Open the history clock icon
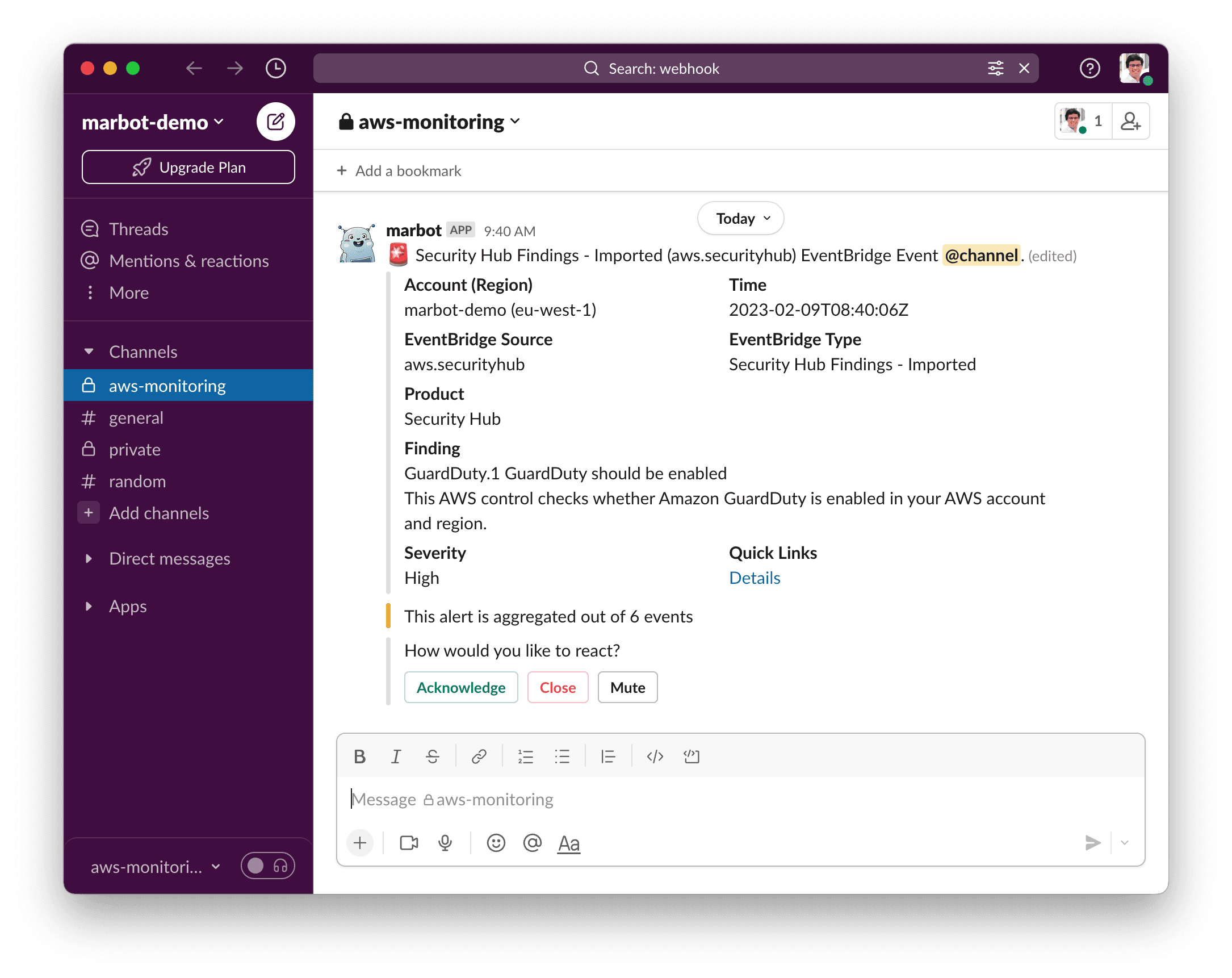This screenshot has width=1232, height=978. tap(276, 69)
